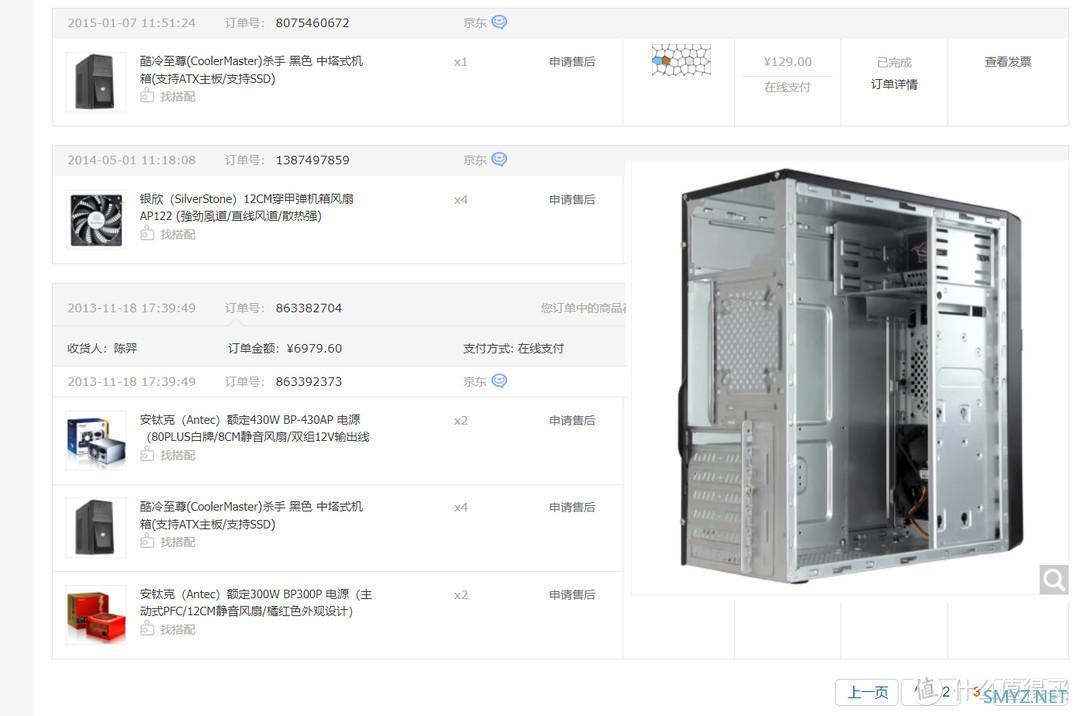The image size is (1080, 716).
Task: Click the order date 2015-01-07 11:51:24
Action: (x=131, y=23)
